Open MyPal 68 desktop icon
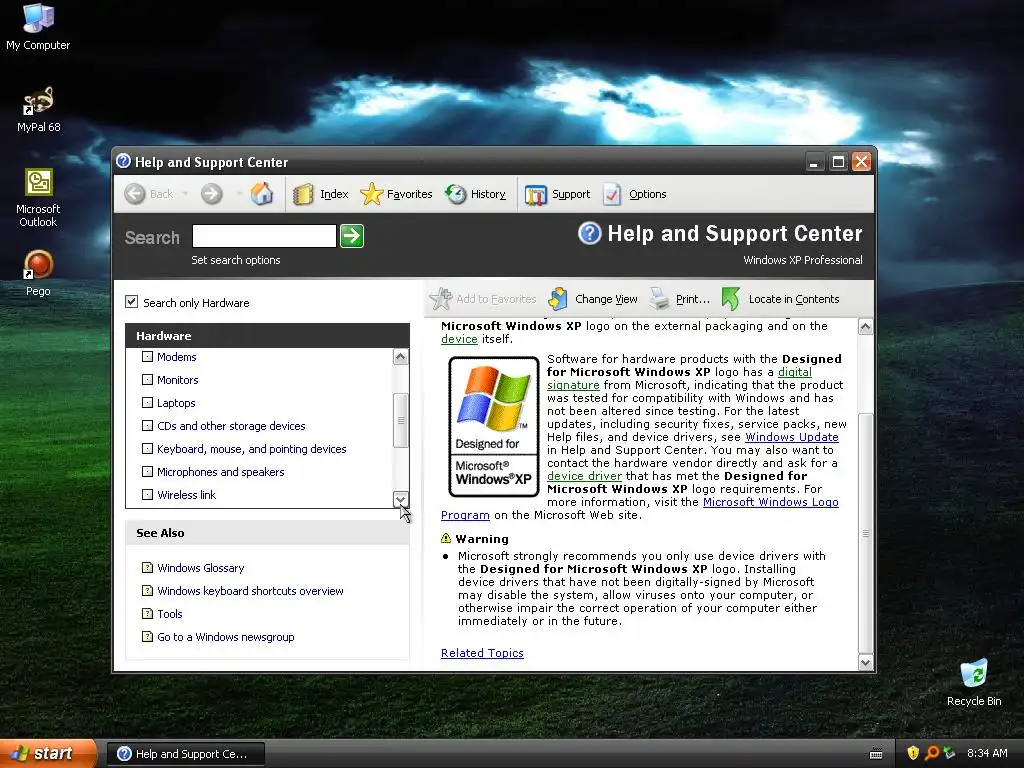Viewport: 1024px width, 768px height. click(x=38, y=100)
